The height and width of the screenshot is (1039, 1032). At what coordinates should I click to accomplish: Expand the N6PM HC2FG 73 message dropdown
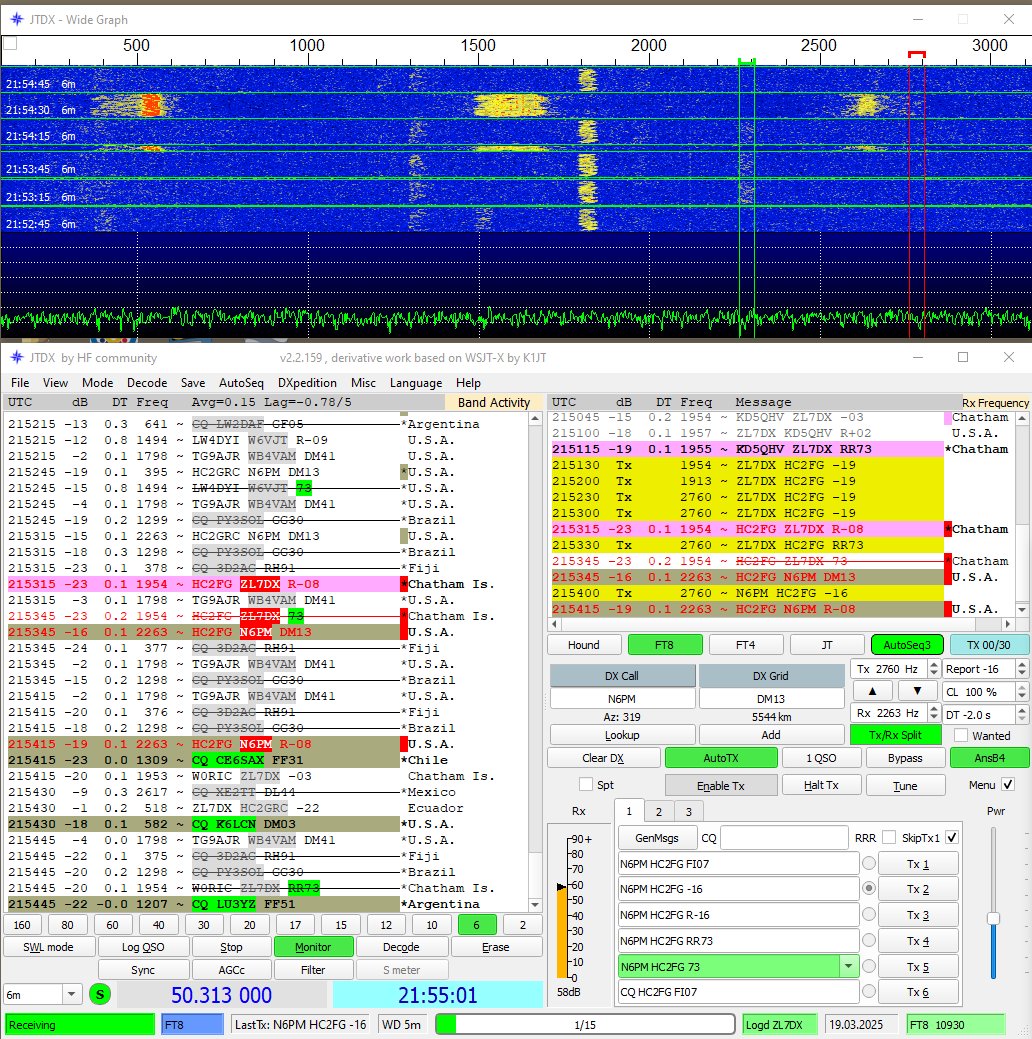pos(848,966)
